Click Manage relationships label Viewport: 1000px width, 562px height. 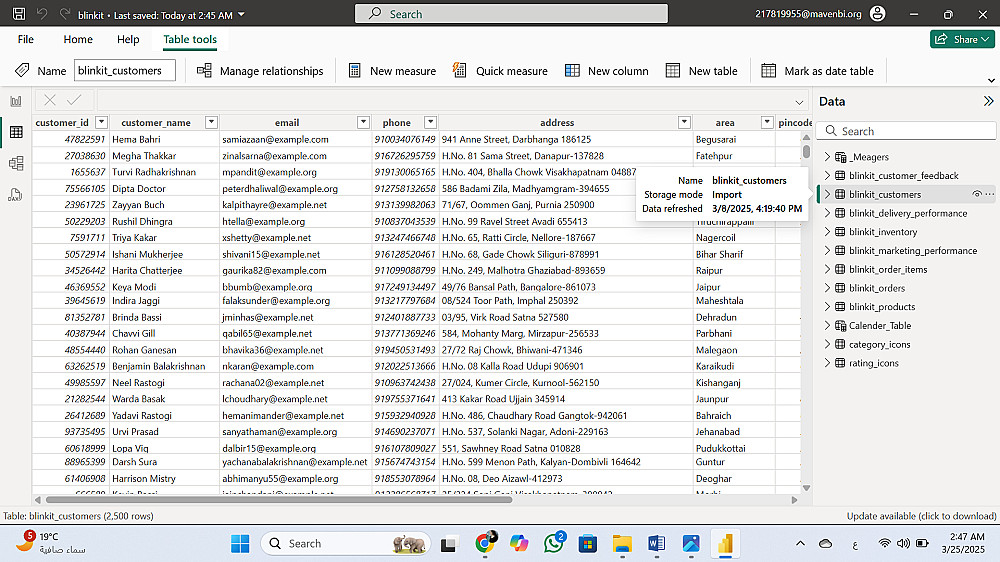pos(271,71)
